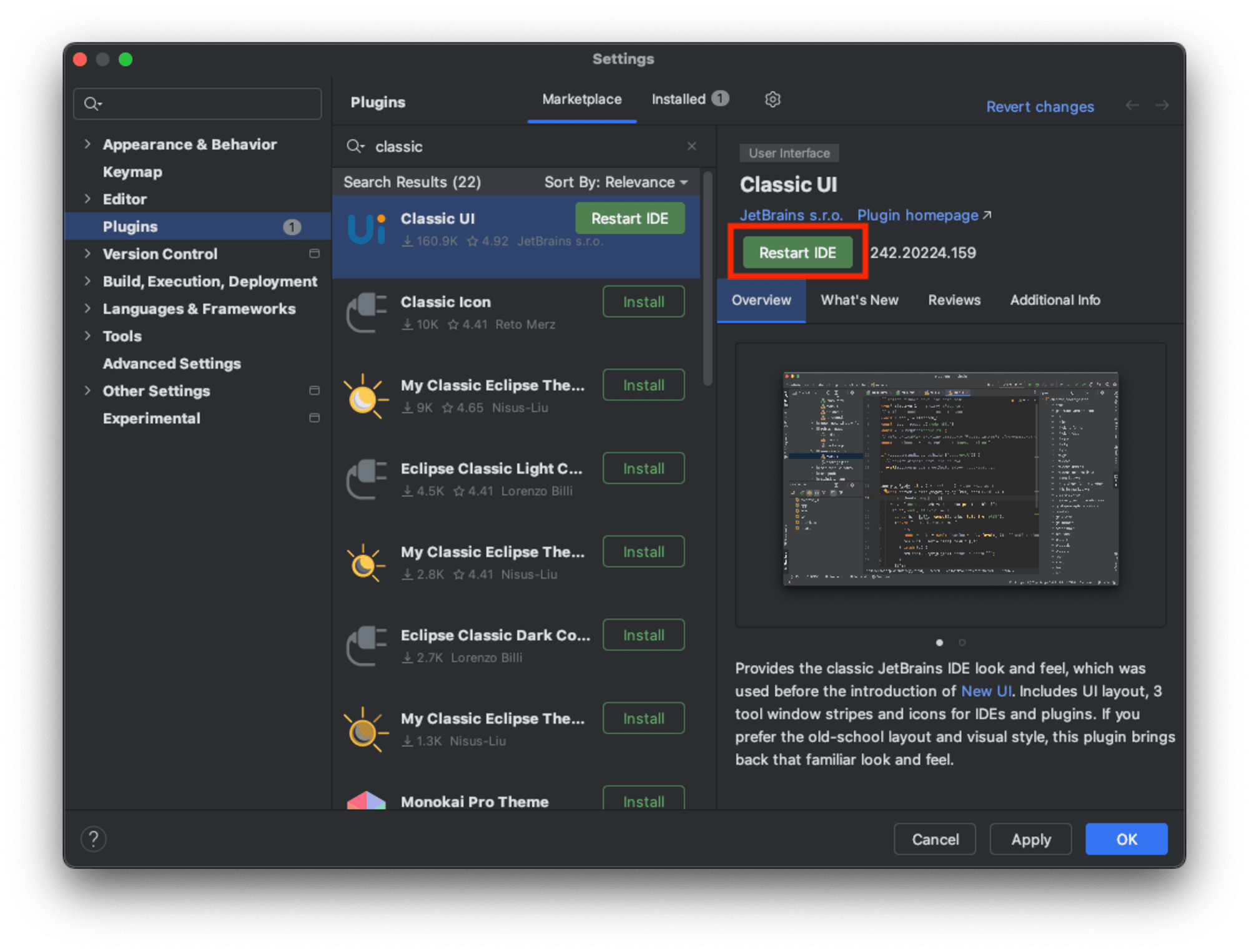1249x952 pixels.
Task: Click Restart IDE in the Classic UI list row
Action: click(629, 218)
